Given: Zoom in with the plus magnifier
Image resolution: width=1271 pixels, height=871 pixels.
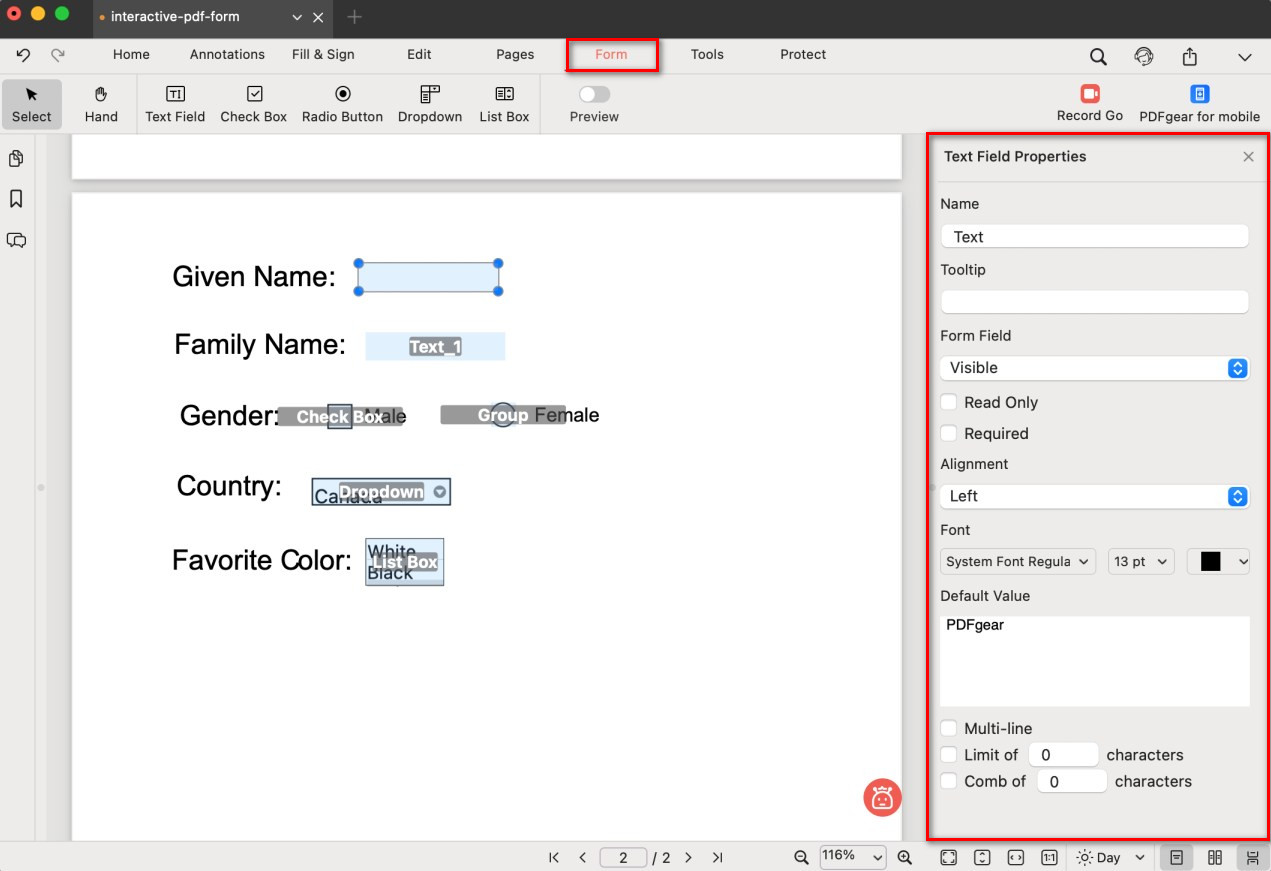Looking at the screenshot, I should click(905, 857).
